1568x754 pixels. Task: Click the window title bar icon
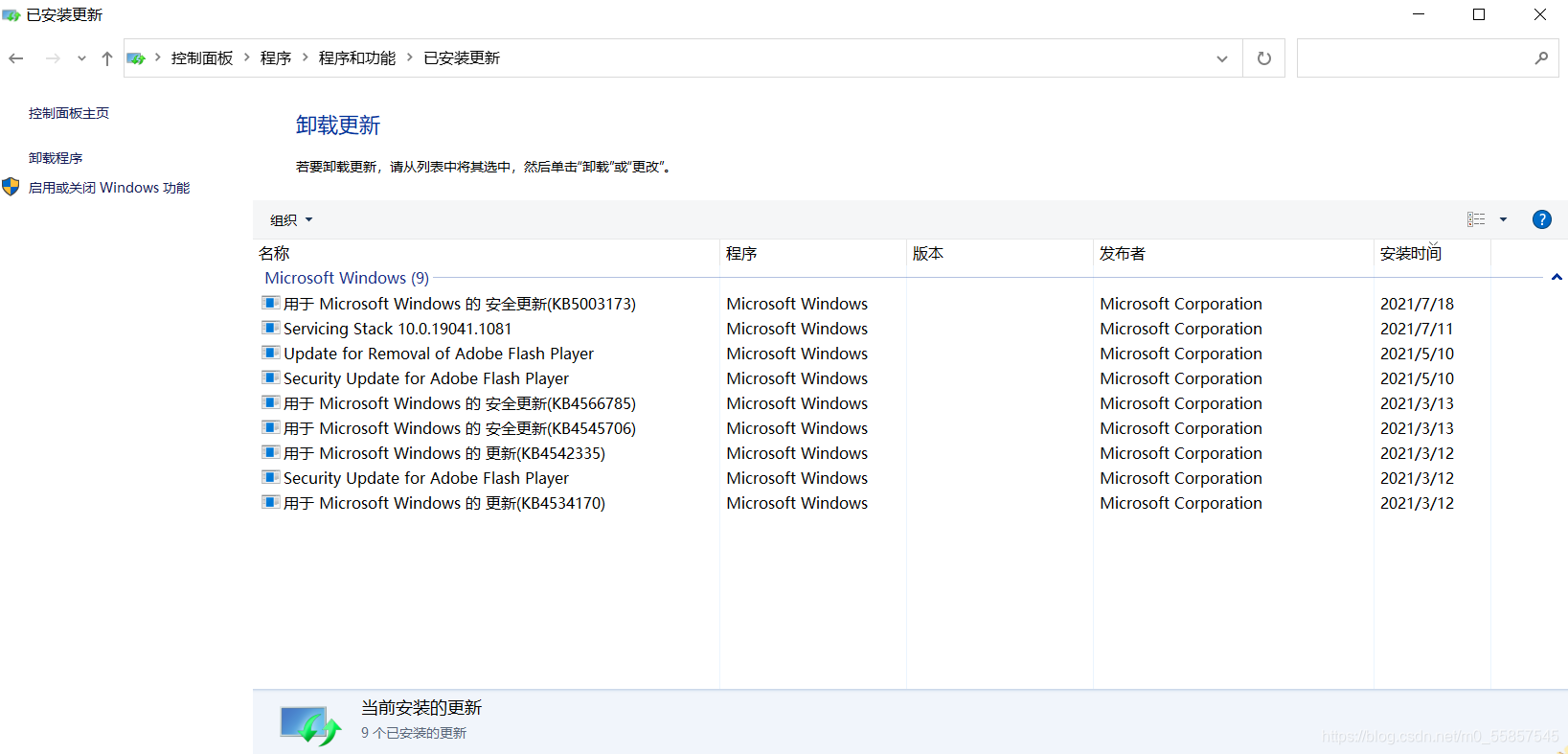[x=11, y=15]
